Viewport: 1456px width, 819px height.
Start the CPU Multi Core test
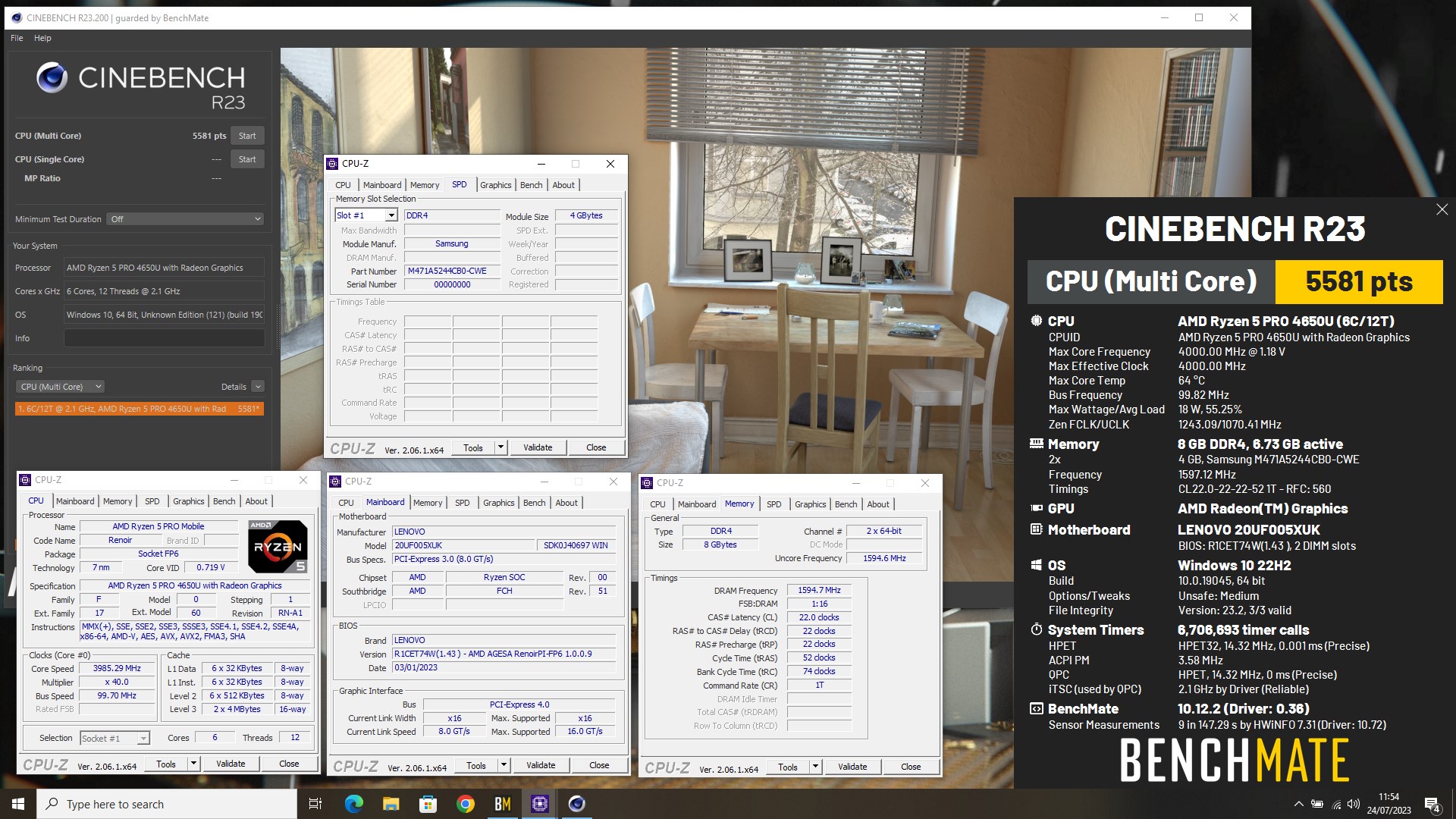(247, 136)
